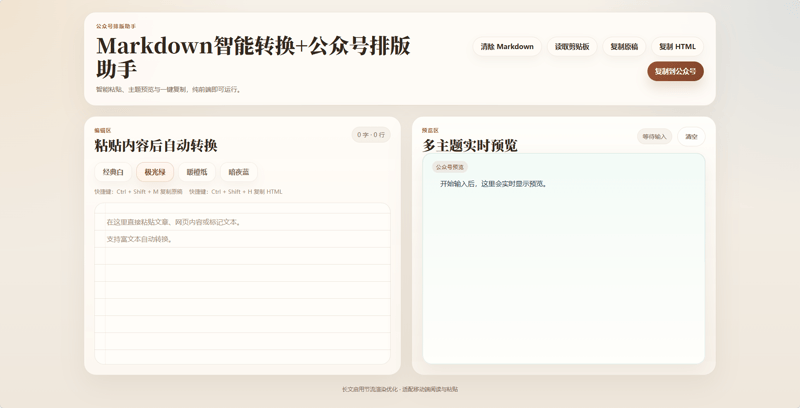Select the 极光绿 theme
This screenshot has width=800, height=408.
(x=155, y=172)
